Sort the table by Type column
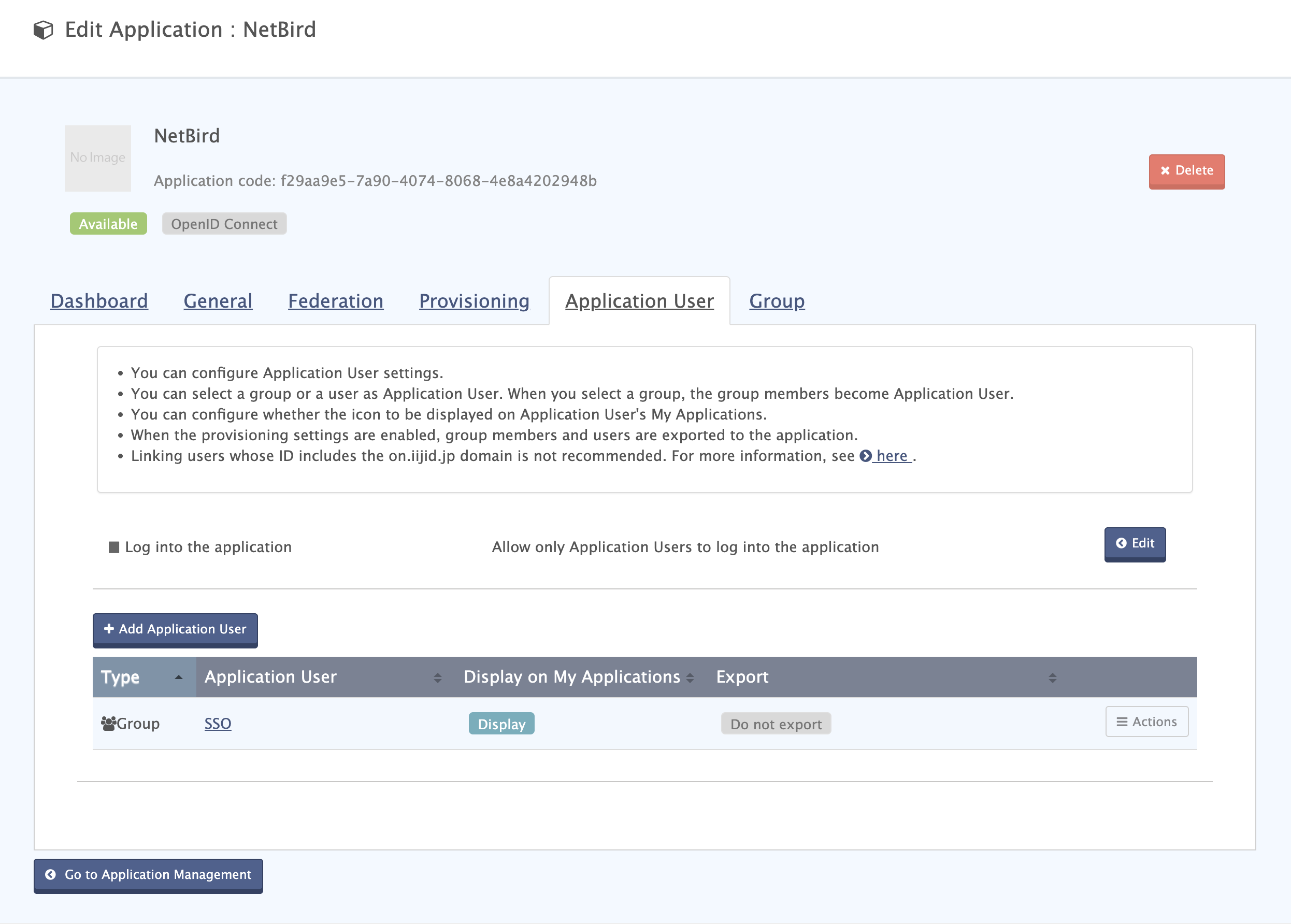Viewport: 1291px width, 924px height. click(145, 677)
